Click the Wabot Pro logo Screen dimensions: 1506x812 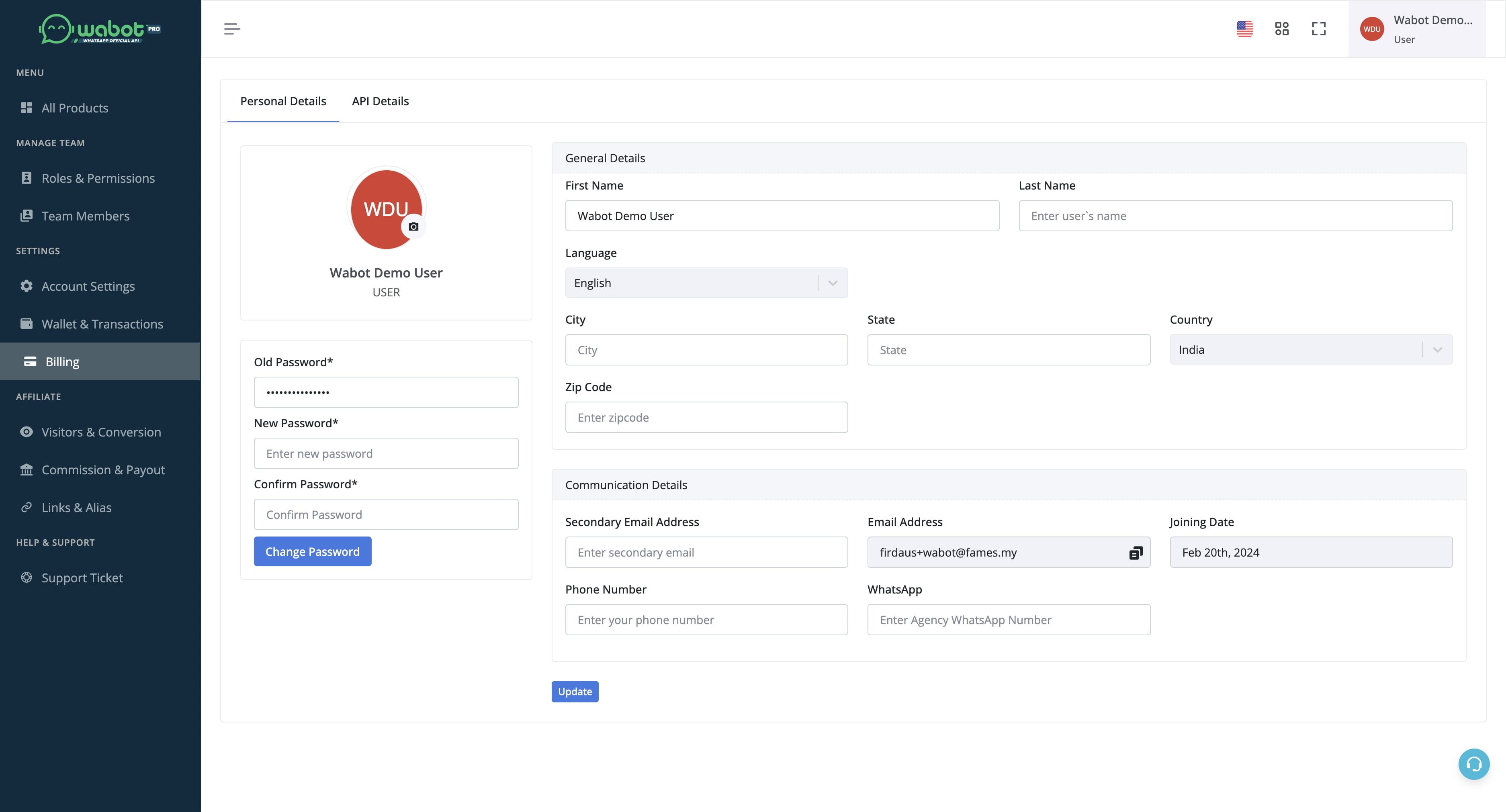pos(100,29)
